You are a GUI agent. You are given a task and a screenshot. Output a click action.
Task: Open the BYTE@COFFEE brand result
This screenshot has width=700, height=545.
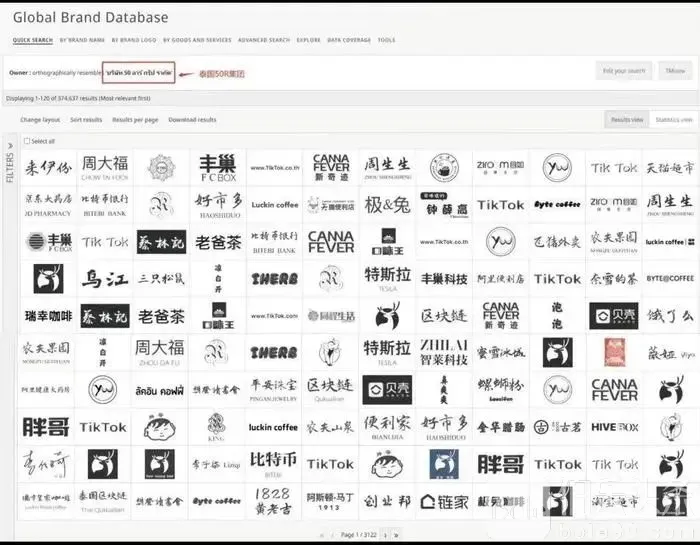tap(670, 279)
